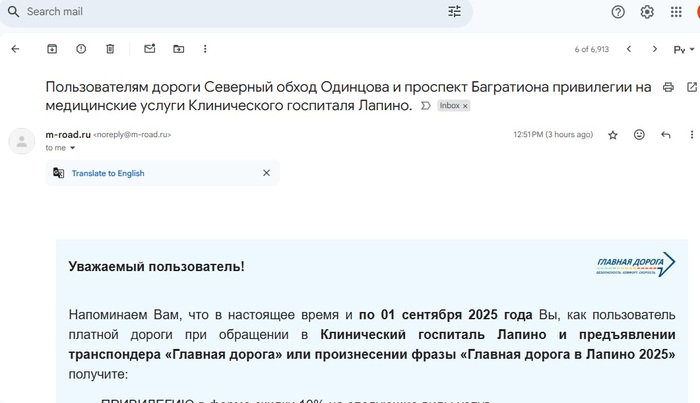Screen dimensions: 700x403
Task: Click the sender avatar icon
Action: point(21,141)
